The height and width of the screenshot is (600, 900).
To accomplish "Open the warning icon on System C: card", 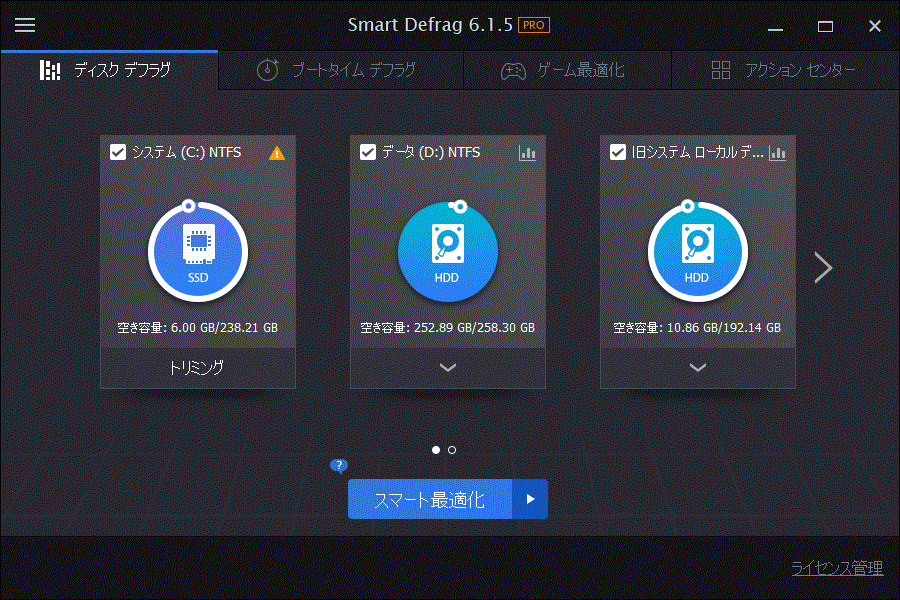I will tap(277, 153).
